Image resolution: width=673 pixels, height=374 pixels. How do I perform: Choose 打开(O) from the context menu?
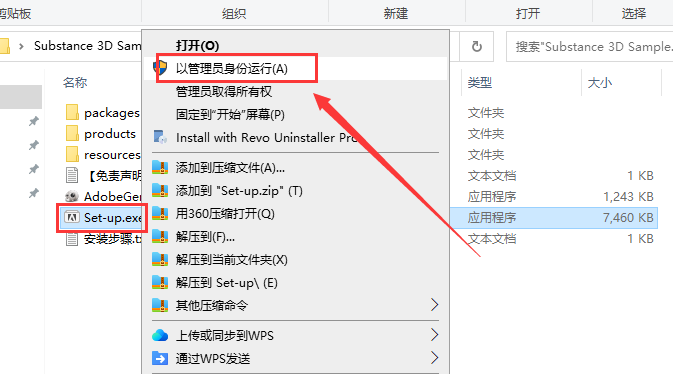pos(197,46)
